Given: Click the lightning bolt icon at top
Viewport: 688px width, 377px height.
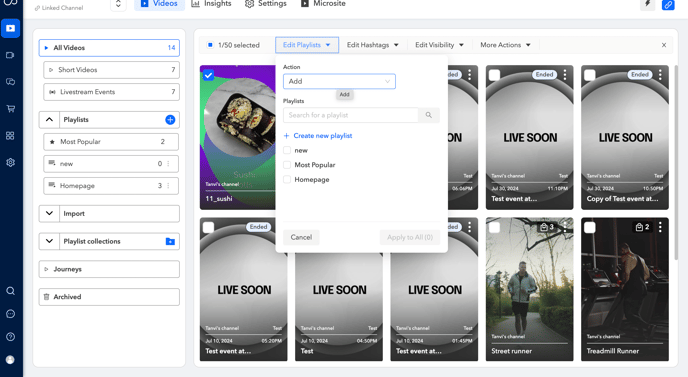Looking at the screenshot, I should 648,4.
